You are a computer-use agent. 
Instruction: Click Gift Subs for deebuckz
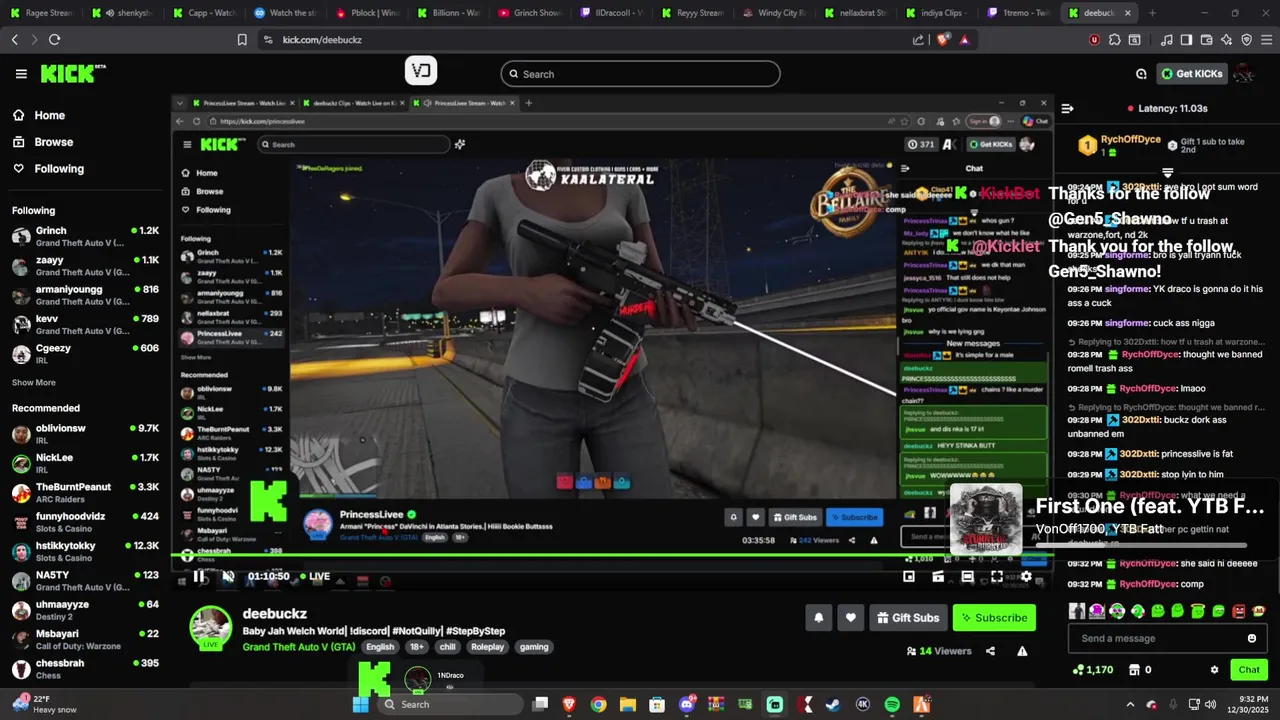point(908,618)
